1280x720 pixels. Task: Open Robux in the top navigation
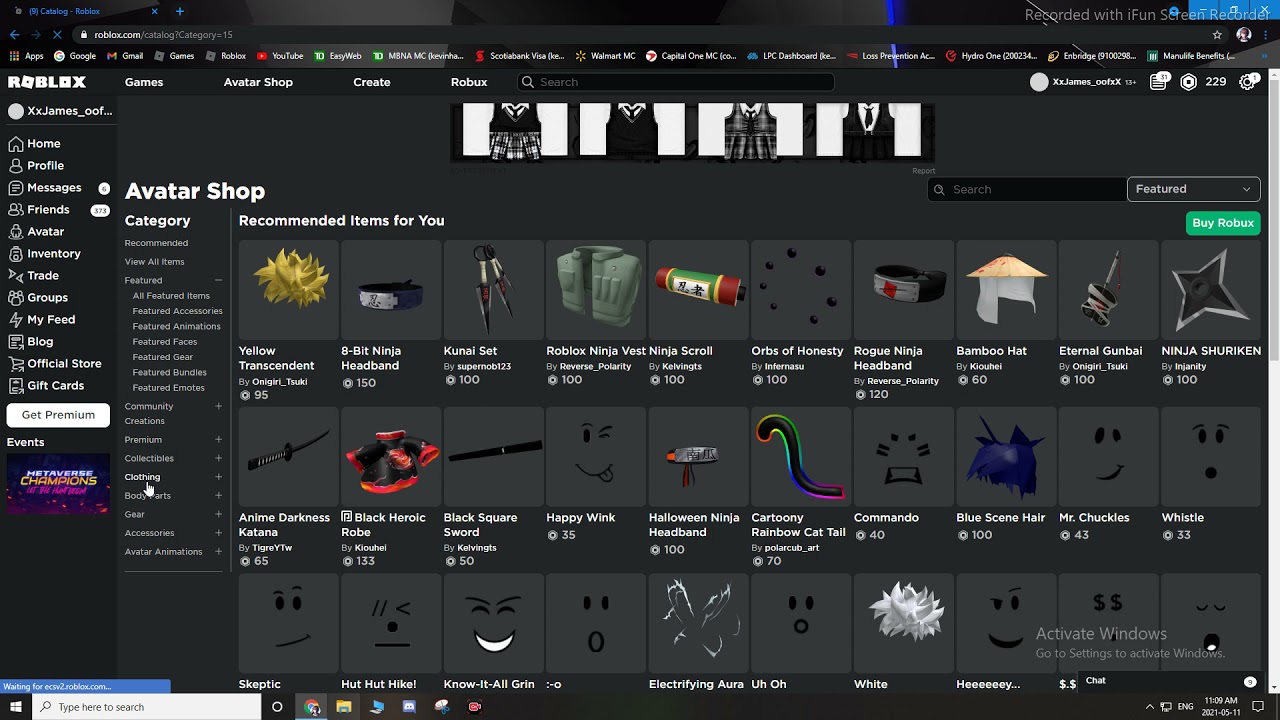469,82
